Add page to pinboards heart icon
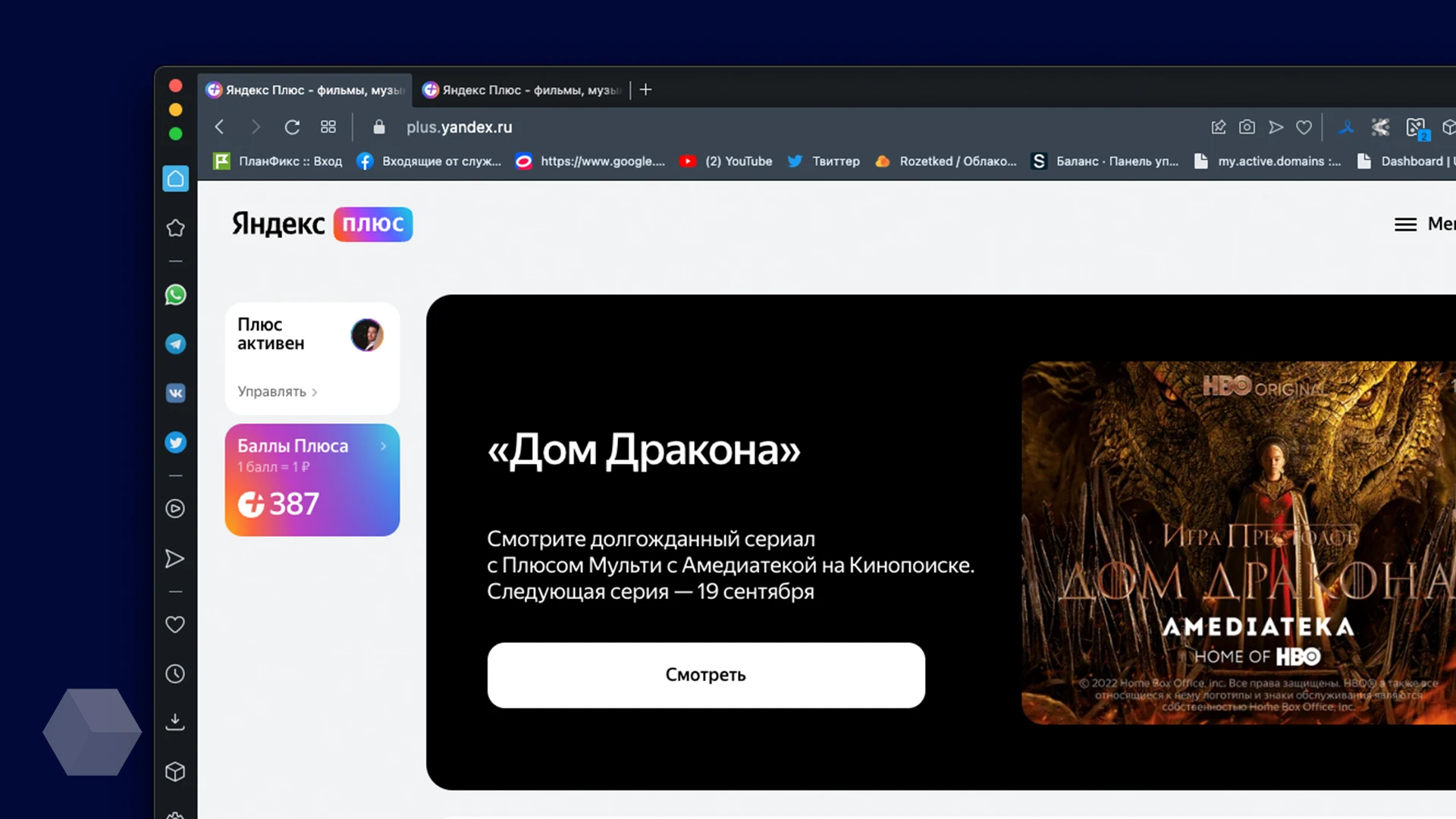The width and height of the screenshot is (1456, 819). point(1304,127)
